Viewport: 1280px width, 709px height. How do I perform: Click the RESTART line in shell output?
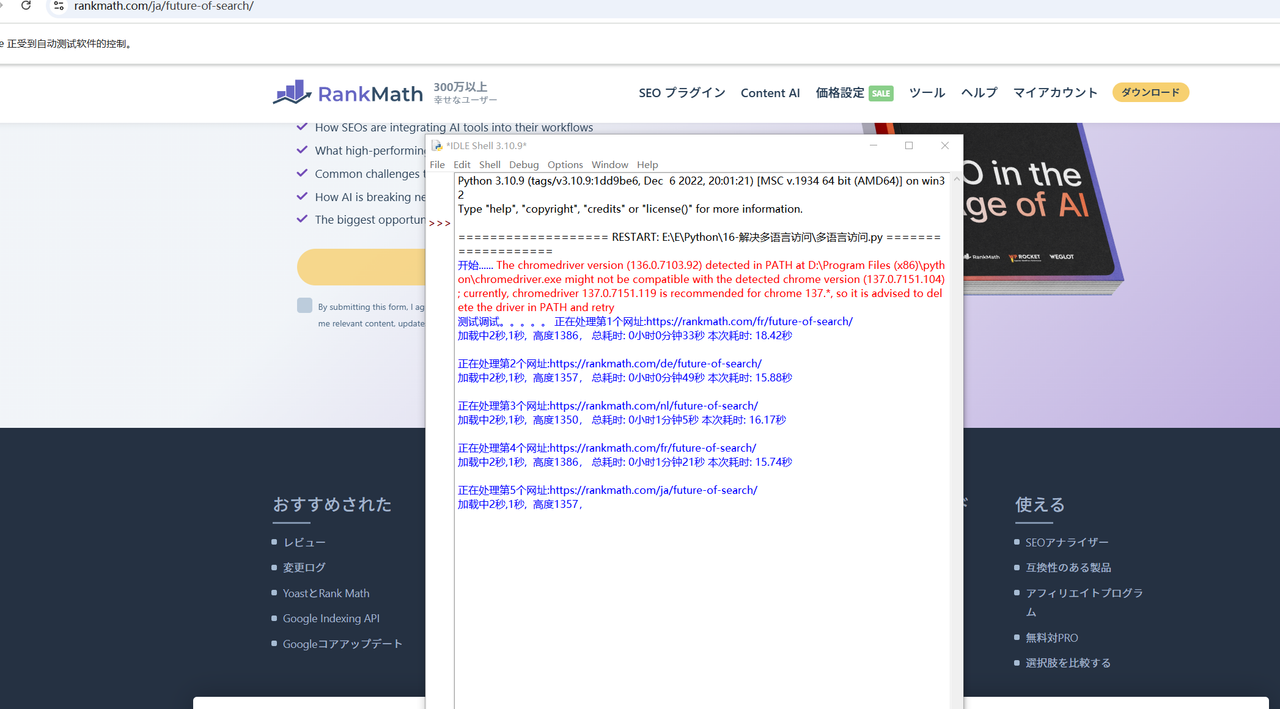(x=699, y=244)
